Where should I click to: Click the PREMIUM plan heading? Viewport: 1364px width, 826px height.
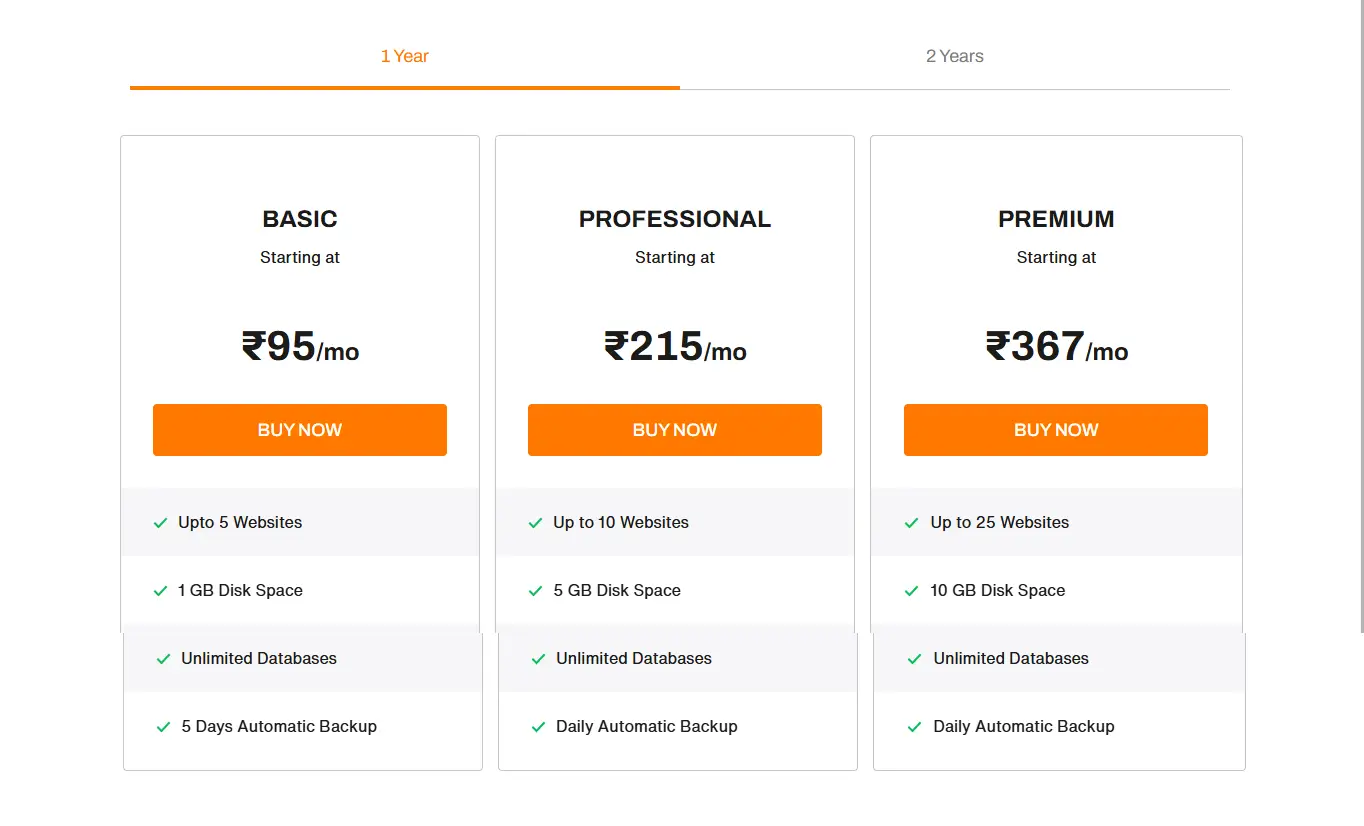[1056, 219]
